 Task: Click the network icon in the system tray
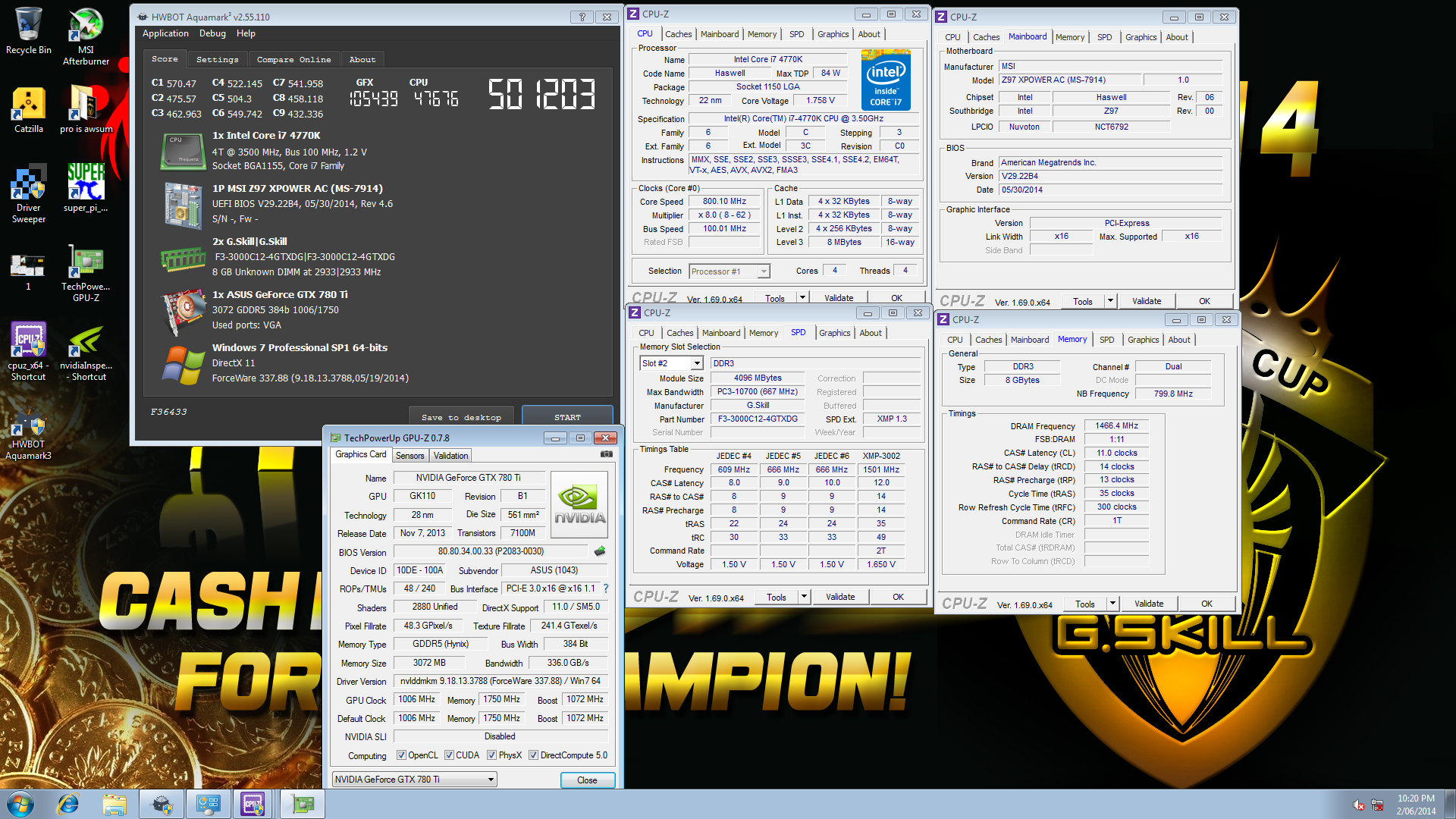coord(1377,804)
